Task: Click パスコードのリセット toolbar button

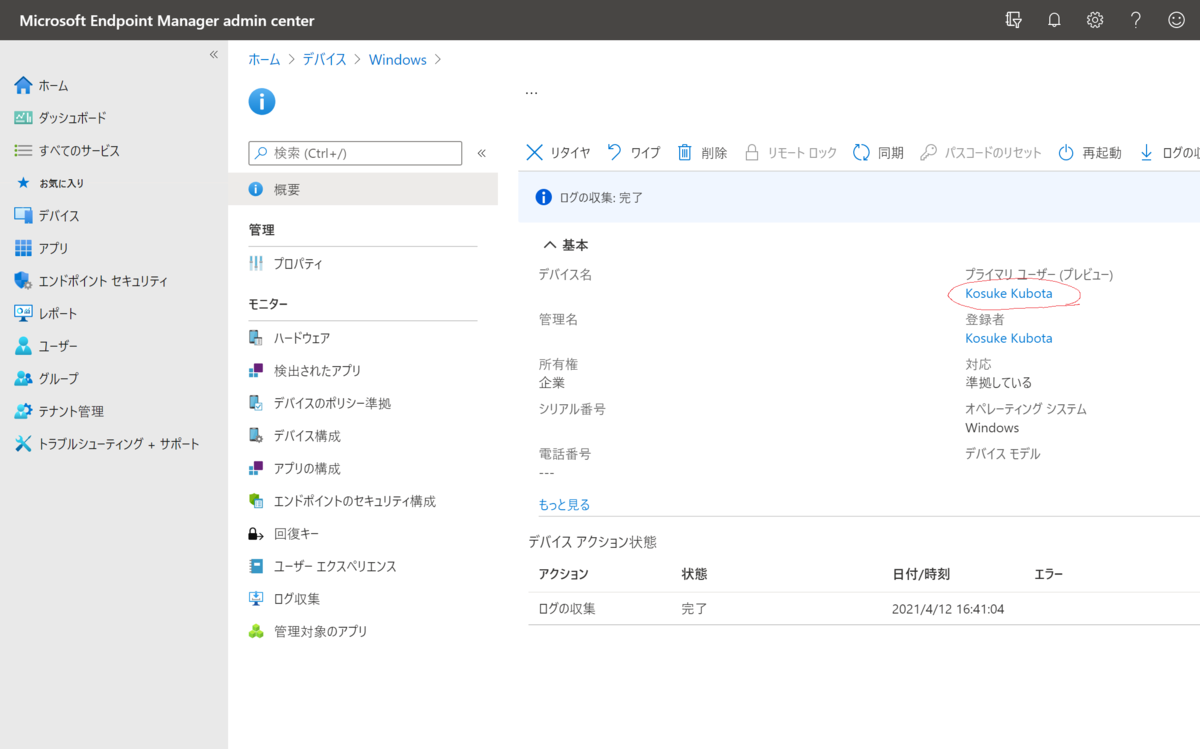Action: (981, 153)
